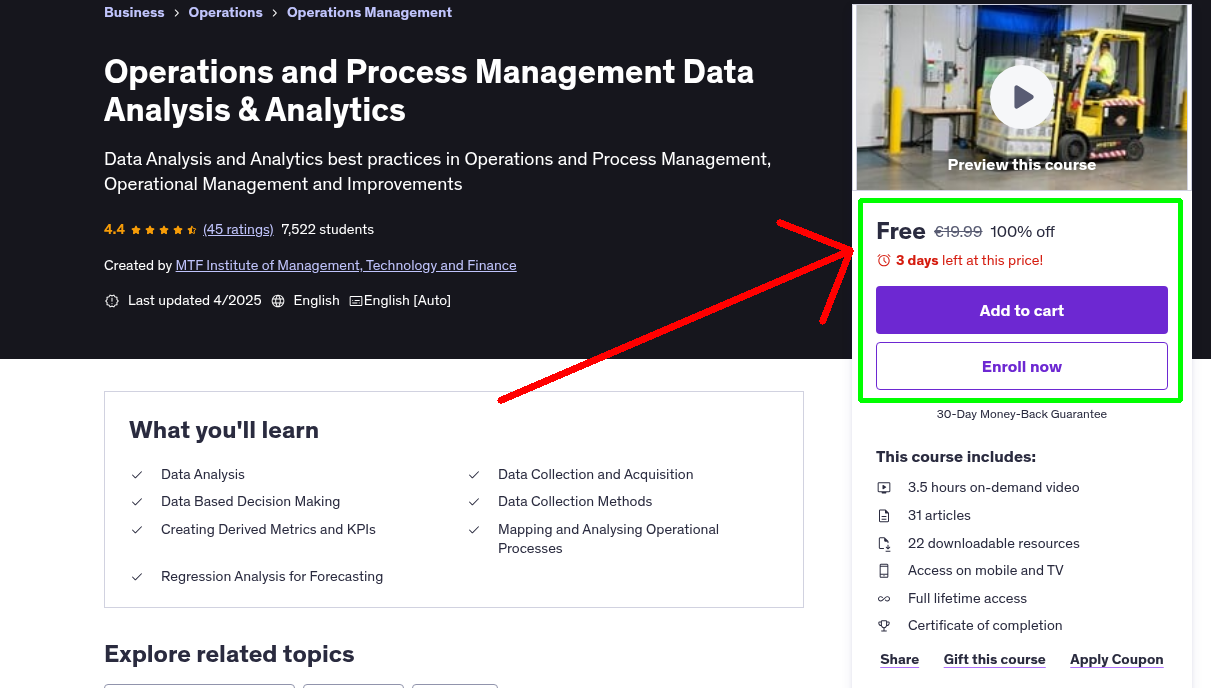Click the mobile device access icon
This screenshot has width=1211, height=688.
[884, 571]
